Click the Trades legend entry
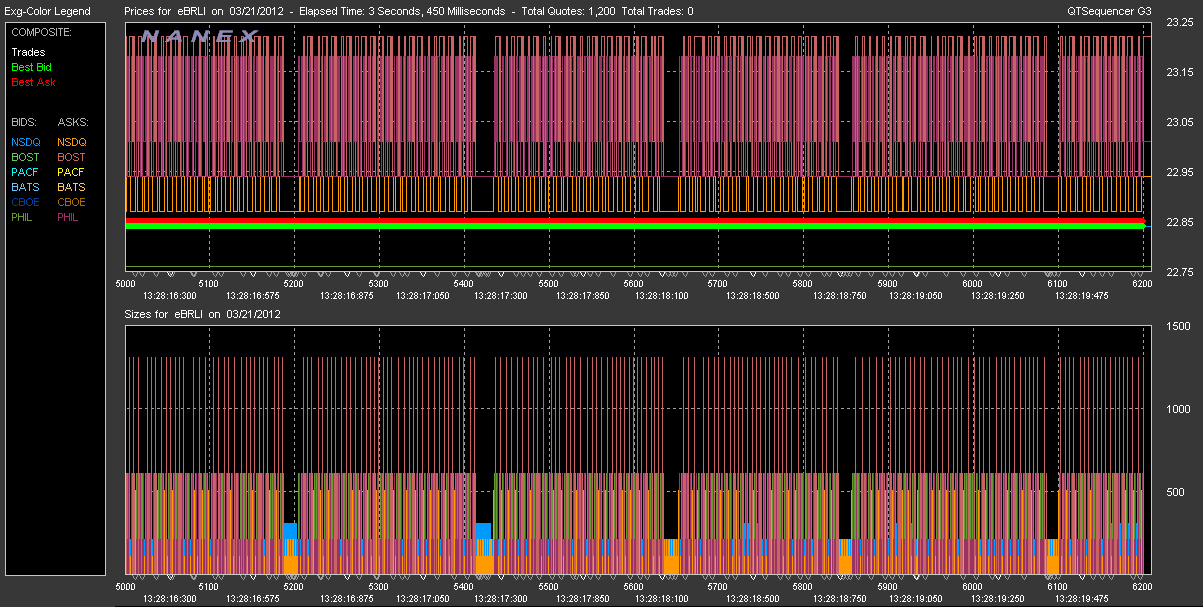The width and height of the screenshot is (1203, 607). point(27,52)
